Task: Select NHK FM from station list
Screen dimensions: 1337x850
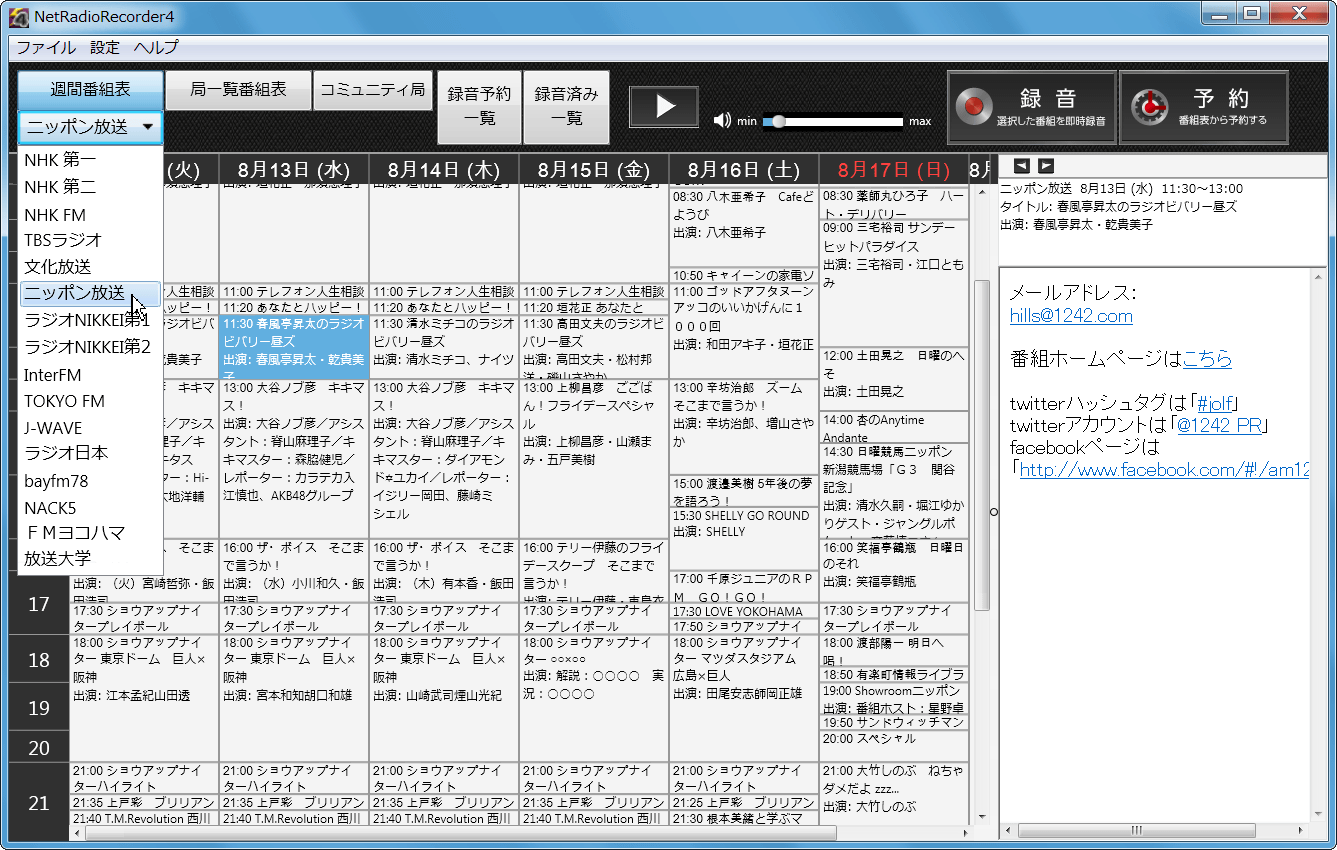Action: [90, 214]
